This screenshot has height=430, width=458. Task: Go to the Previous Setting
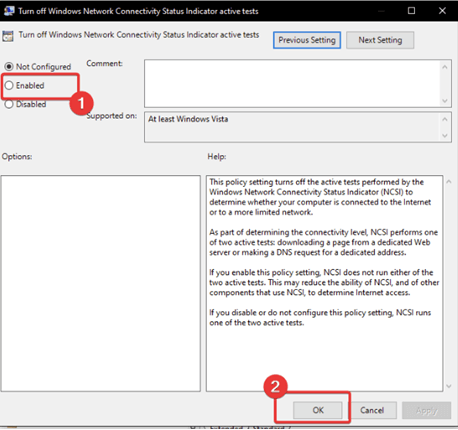click(307, 40)
